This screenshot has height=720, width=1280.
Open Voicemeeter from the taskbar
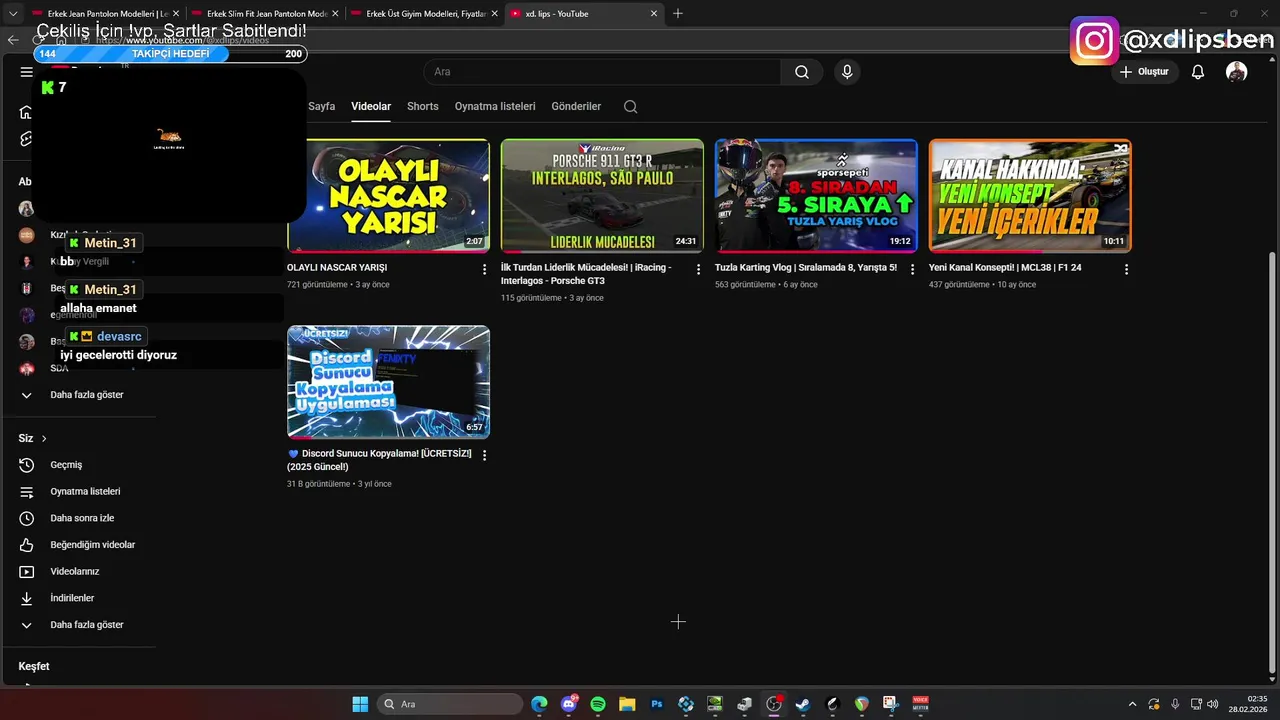920,704
